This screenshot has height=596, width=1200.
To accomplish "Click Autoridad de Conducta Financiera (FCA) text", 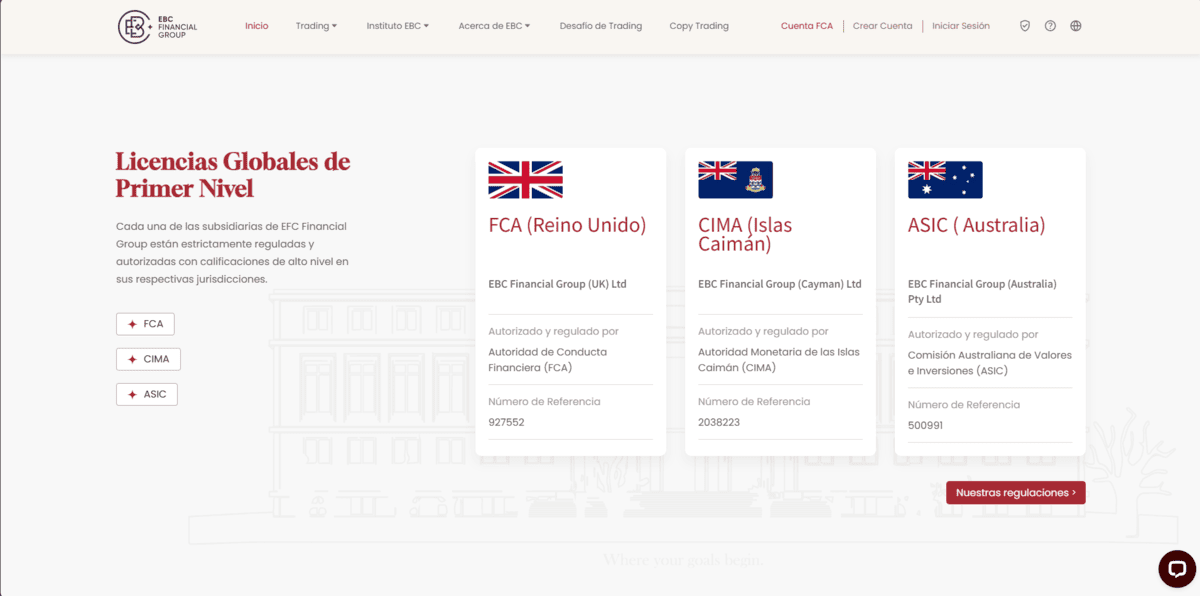I will click(547, 360).
